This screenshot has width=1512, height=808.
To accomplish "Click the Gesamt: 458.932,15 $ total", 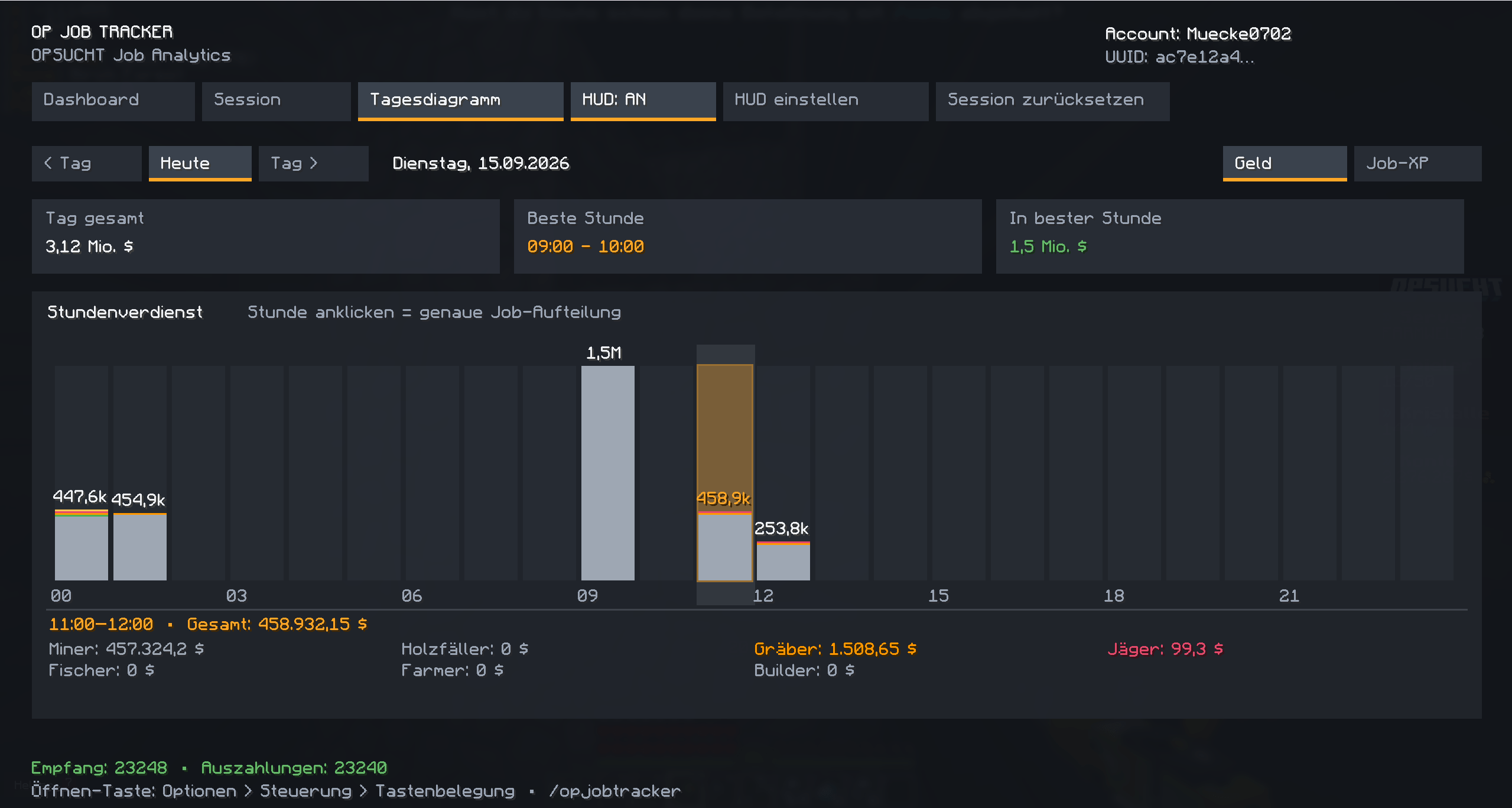I will tap(277, 624).
